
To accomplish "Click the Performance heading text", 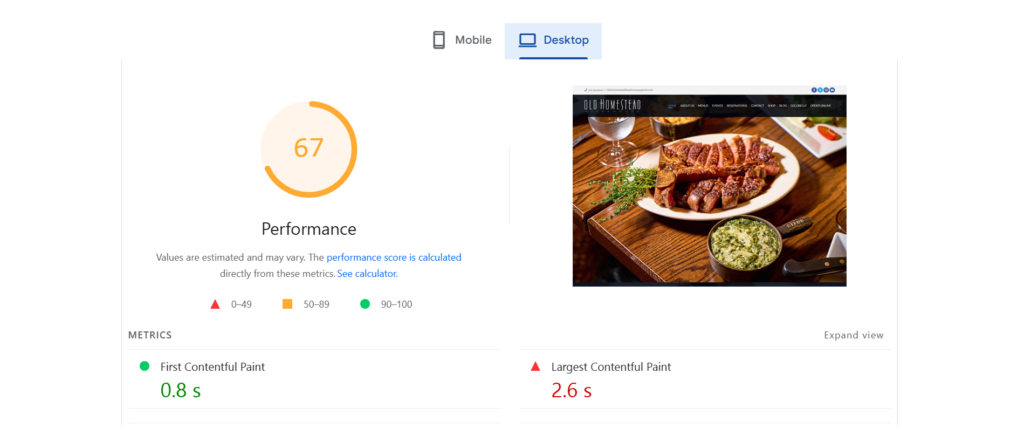I will (x=309, y=228).
